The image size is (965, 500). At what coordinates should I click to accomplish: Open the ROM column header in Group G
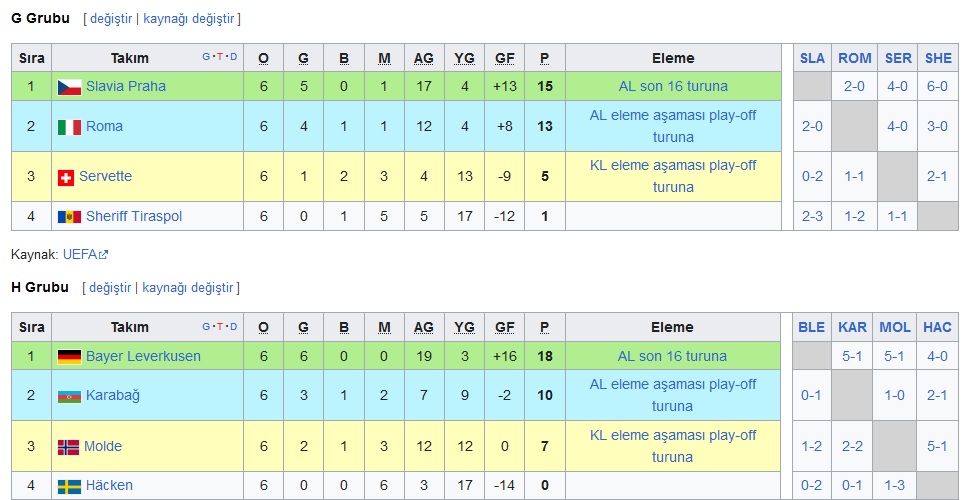coord(855,58)
